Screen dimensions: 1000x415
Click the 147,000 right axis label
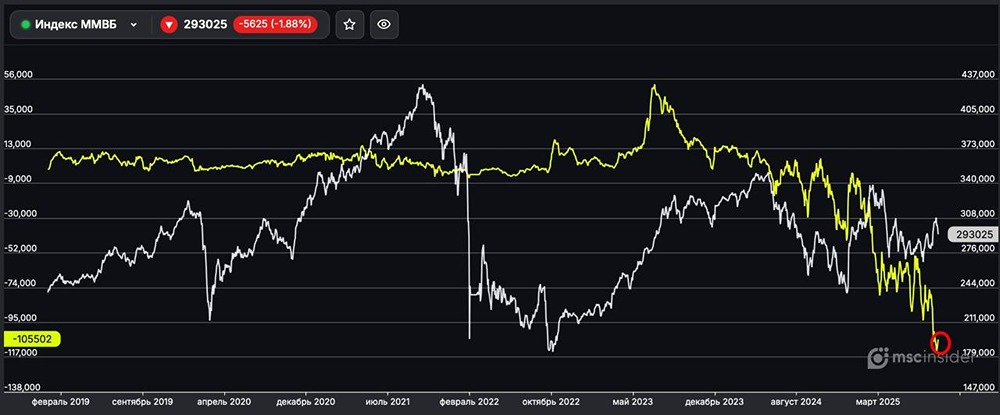979,388
